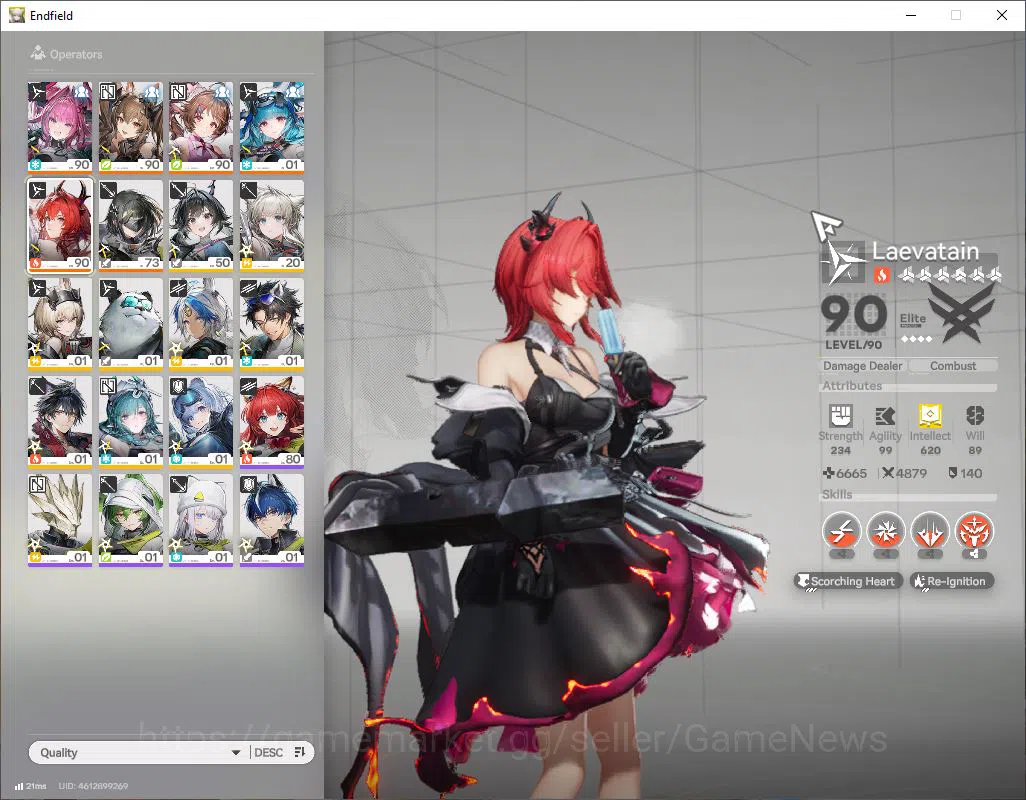Select the short brown-haired girl operator card

pyautogui.click(x=201, y=127)
